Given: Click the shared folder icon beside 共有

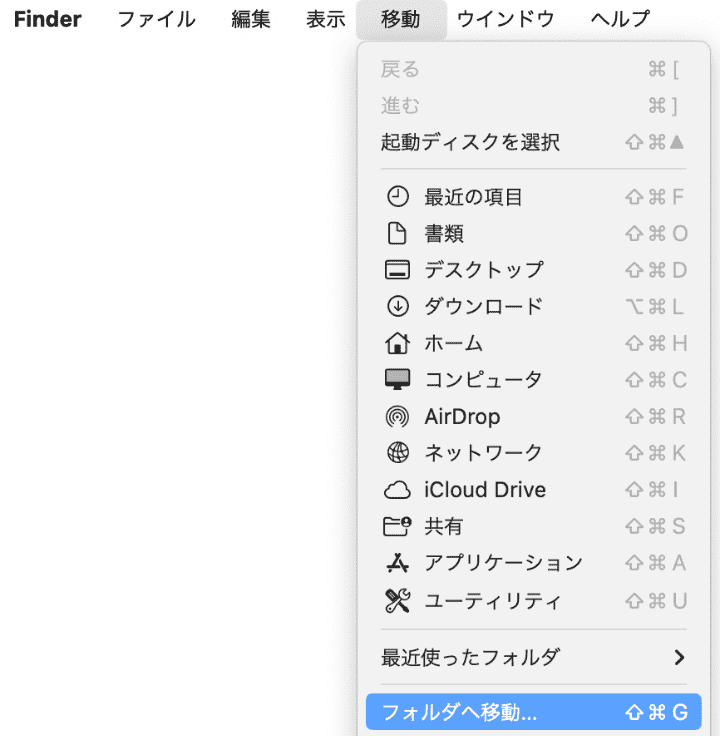Looking at the screenshot, I should pyautogui.click(x=397, y=526).
